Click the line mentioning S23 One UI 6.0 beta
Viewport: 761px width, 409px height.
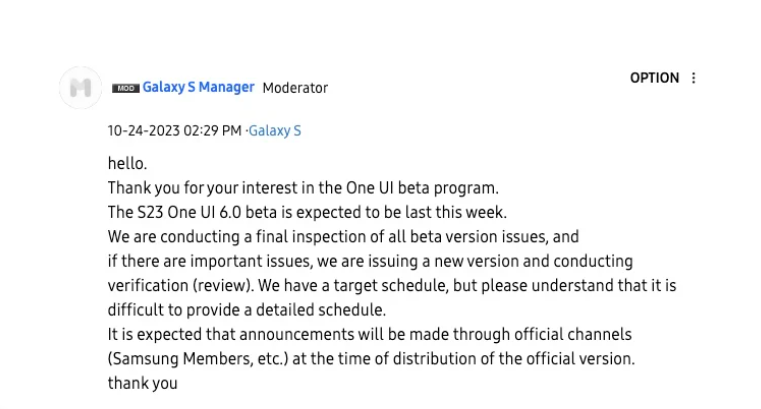pos(307,212)
